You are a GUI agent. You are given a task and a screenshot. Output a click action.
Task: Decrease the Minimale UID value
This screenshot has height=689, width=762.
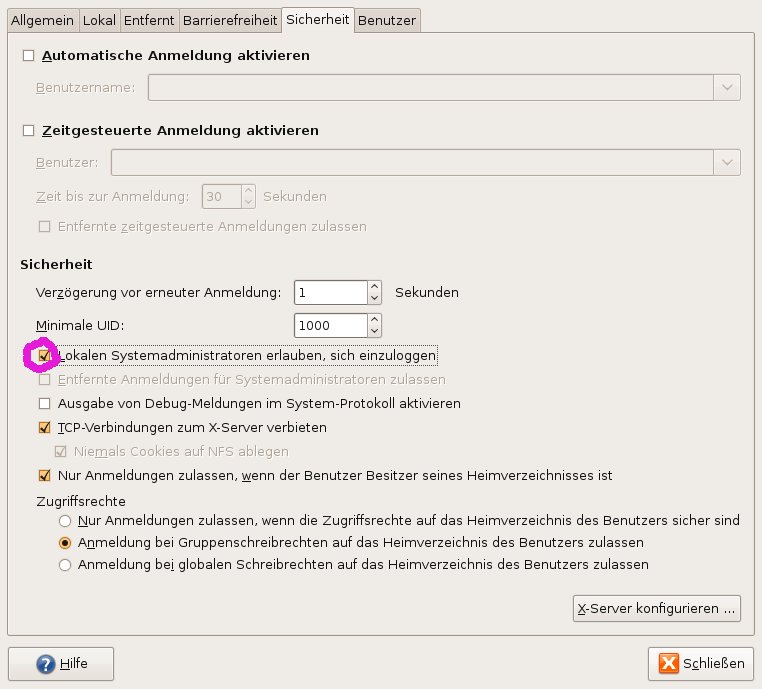pyautogui.click(x=375, y=331)
